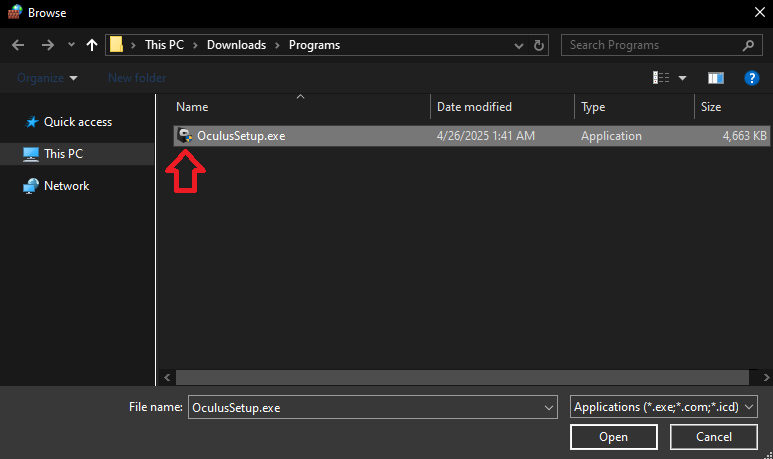
Task: Go back using the left arrow
Action: point(18,45)
